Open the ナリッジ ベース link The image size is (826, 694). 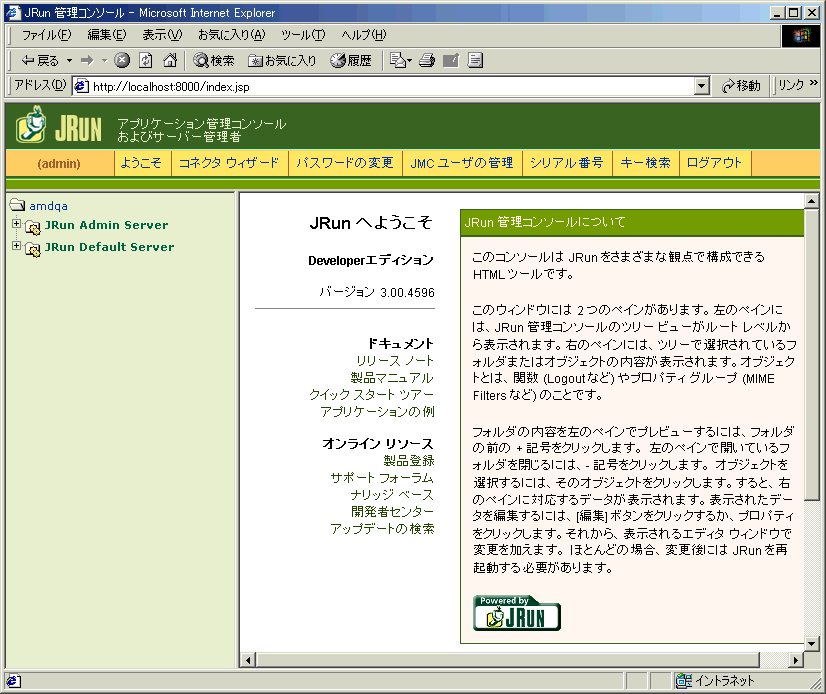pos(392,495)
